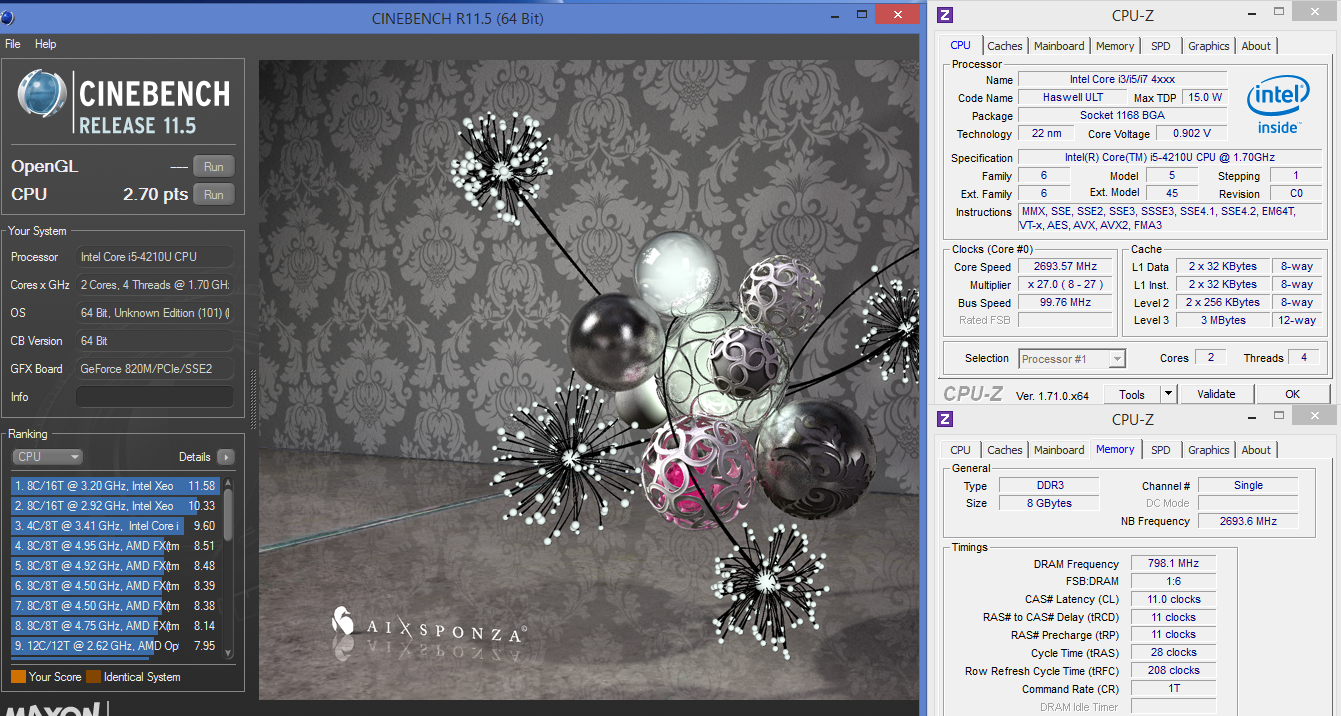Click the Core Voltage value 0.902 V
The image size is (1341, 716).
point(1192,133)
